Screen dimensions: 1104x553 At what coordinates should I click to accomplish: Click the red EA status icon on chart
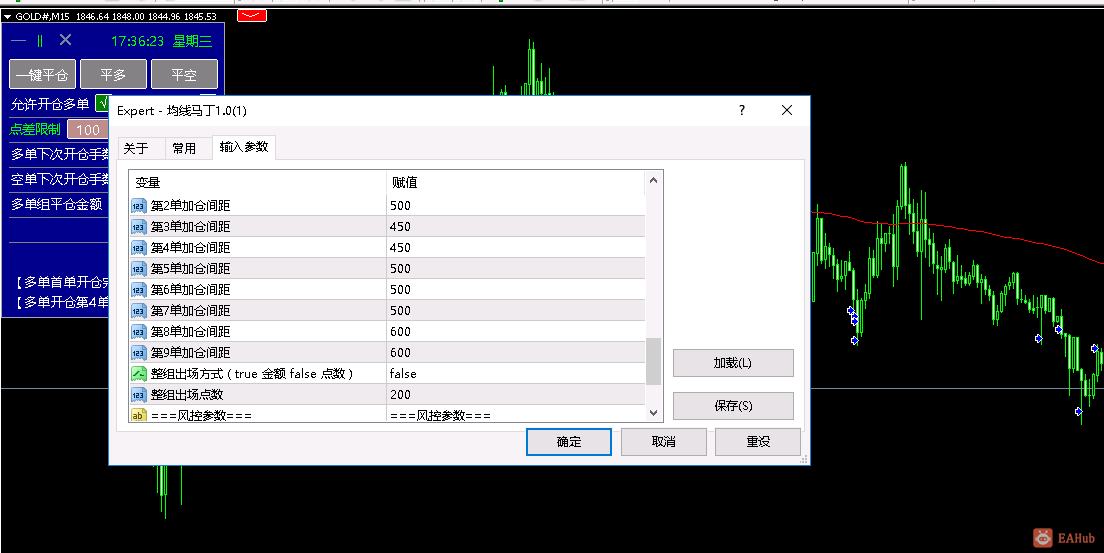click(252, 15)
